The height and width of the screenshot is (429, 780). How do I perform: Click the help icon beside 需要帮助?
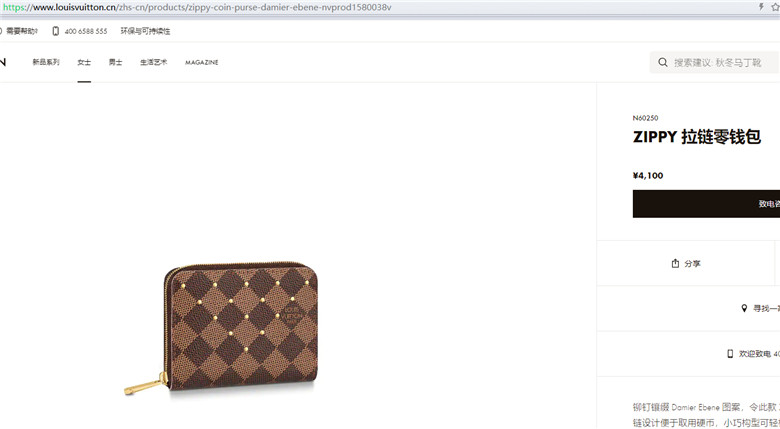[x=1, y=31]
